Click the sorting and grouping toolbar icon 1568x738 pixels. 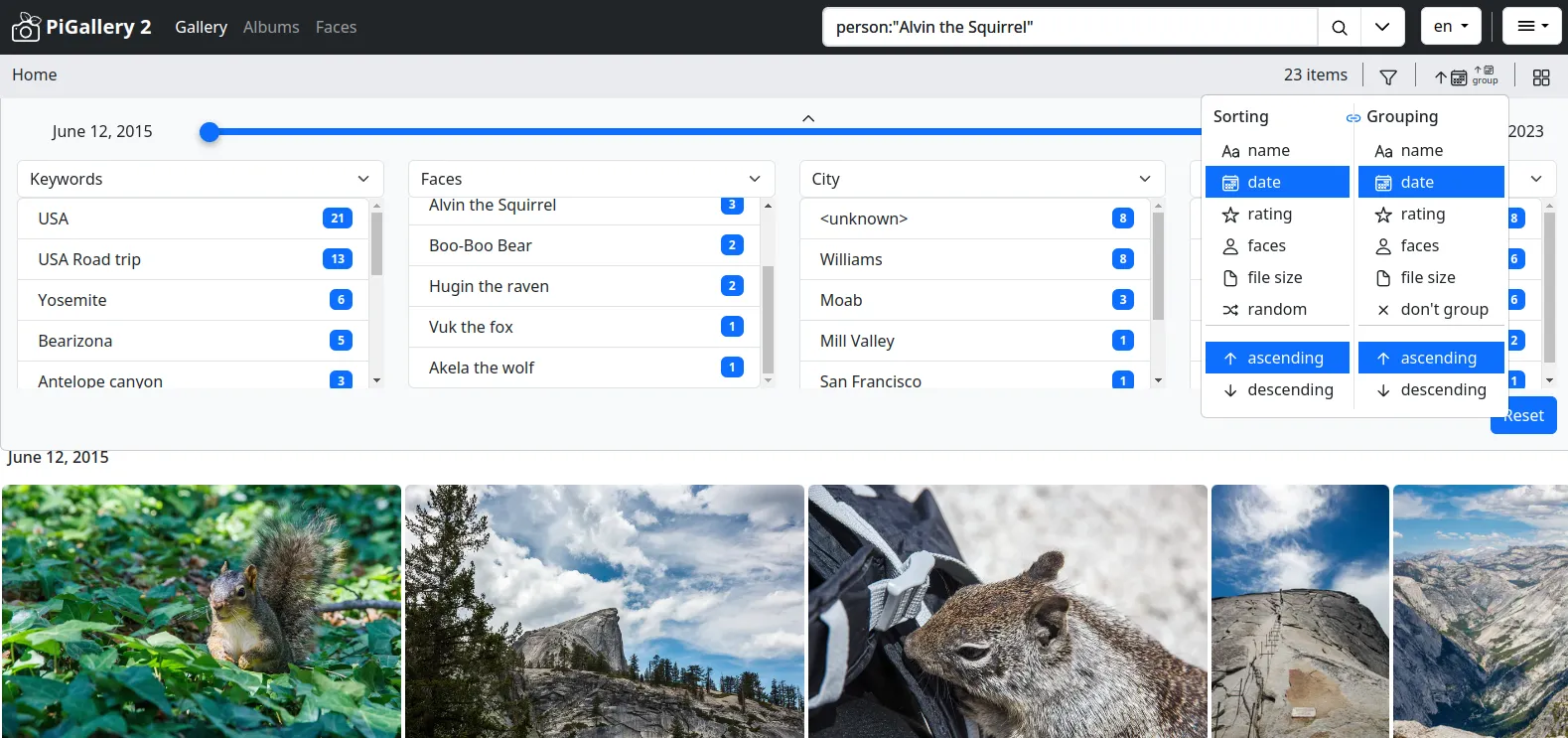(x=1465, y=76)
